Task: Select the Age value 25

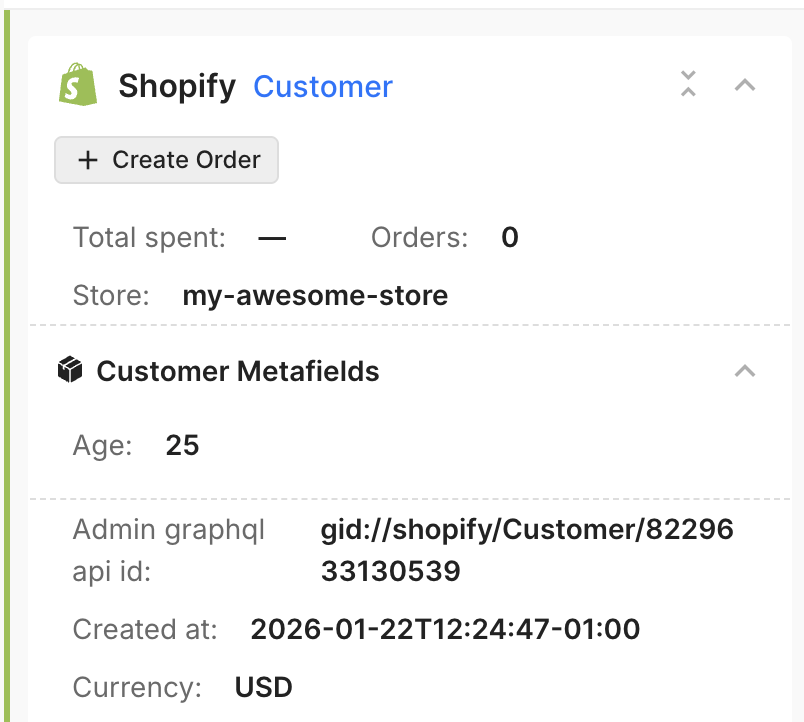Action: (183, 445)
